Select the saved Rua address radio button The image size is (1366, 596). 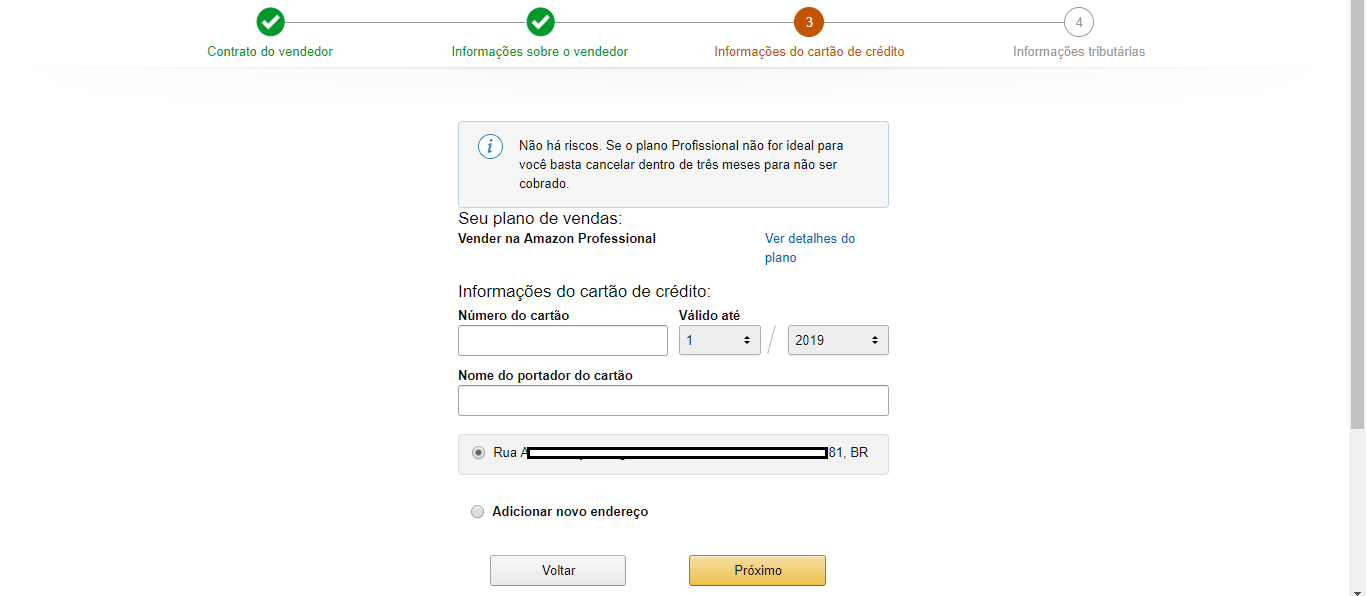point(478,452)
